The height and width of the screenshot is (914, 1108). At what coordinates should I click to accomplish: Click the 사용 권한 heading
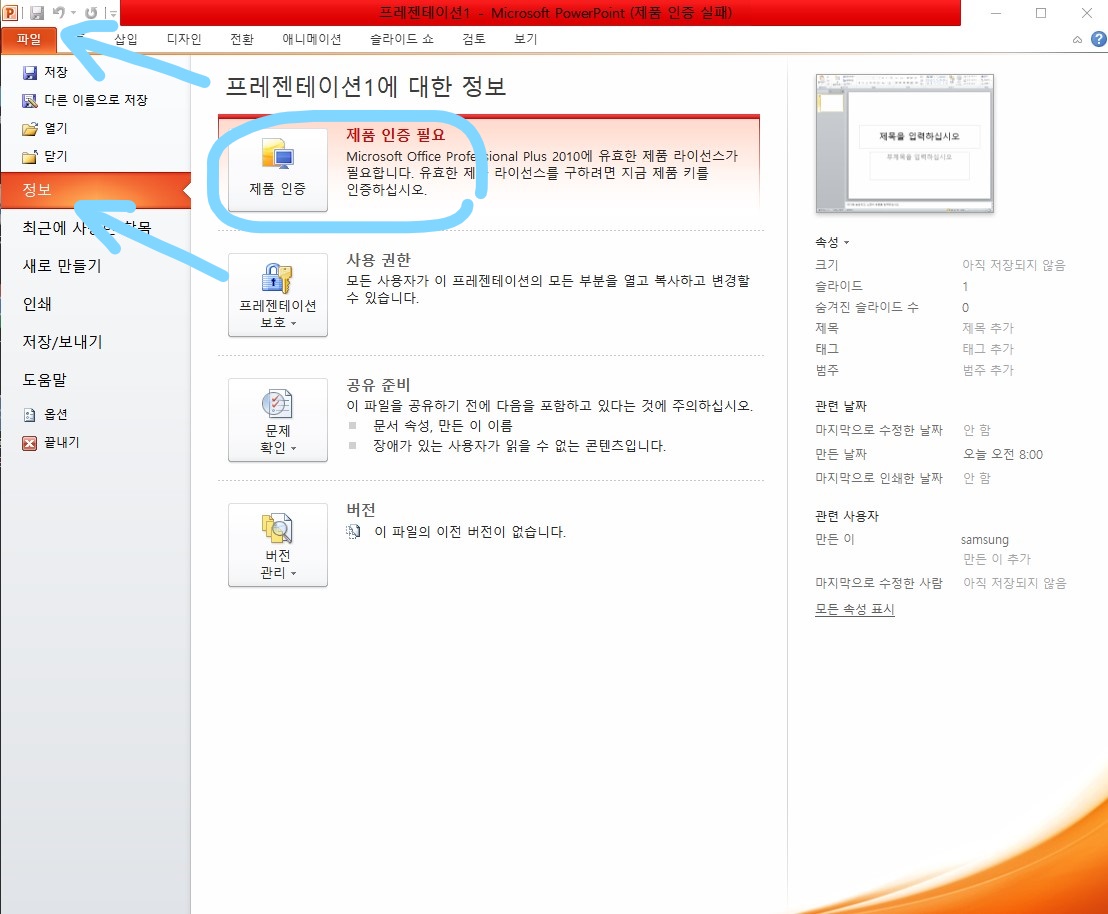[378, 260]
